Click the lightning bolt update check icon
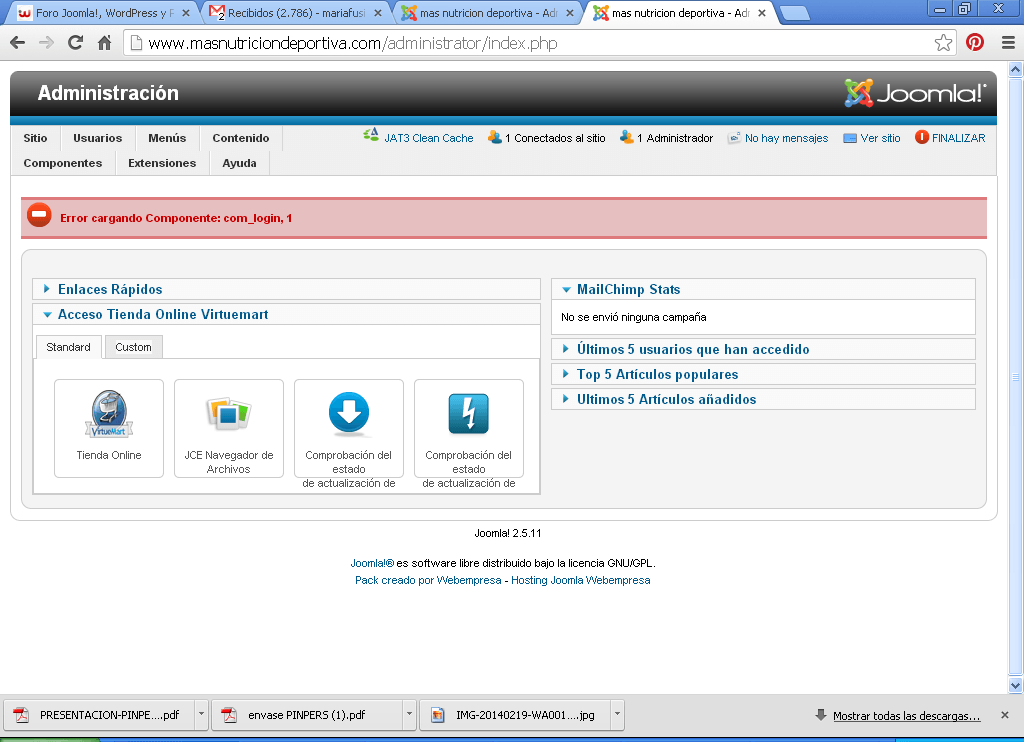1024x742 pixels. (468, 413)
